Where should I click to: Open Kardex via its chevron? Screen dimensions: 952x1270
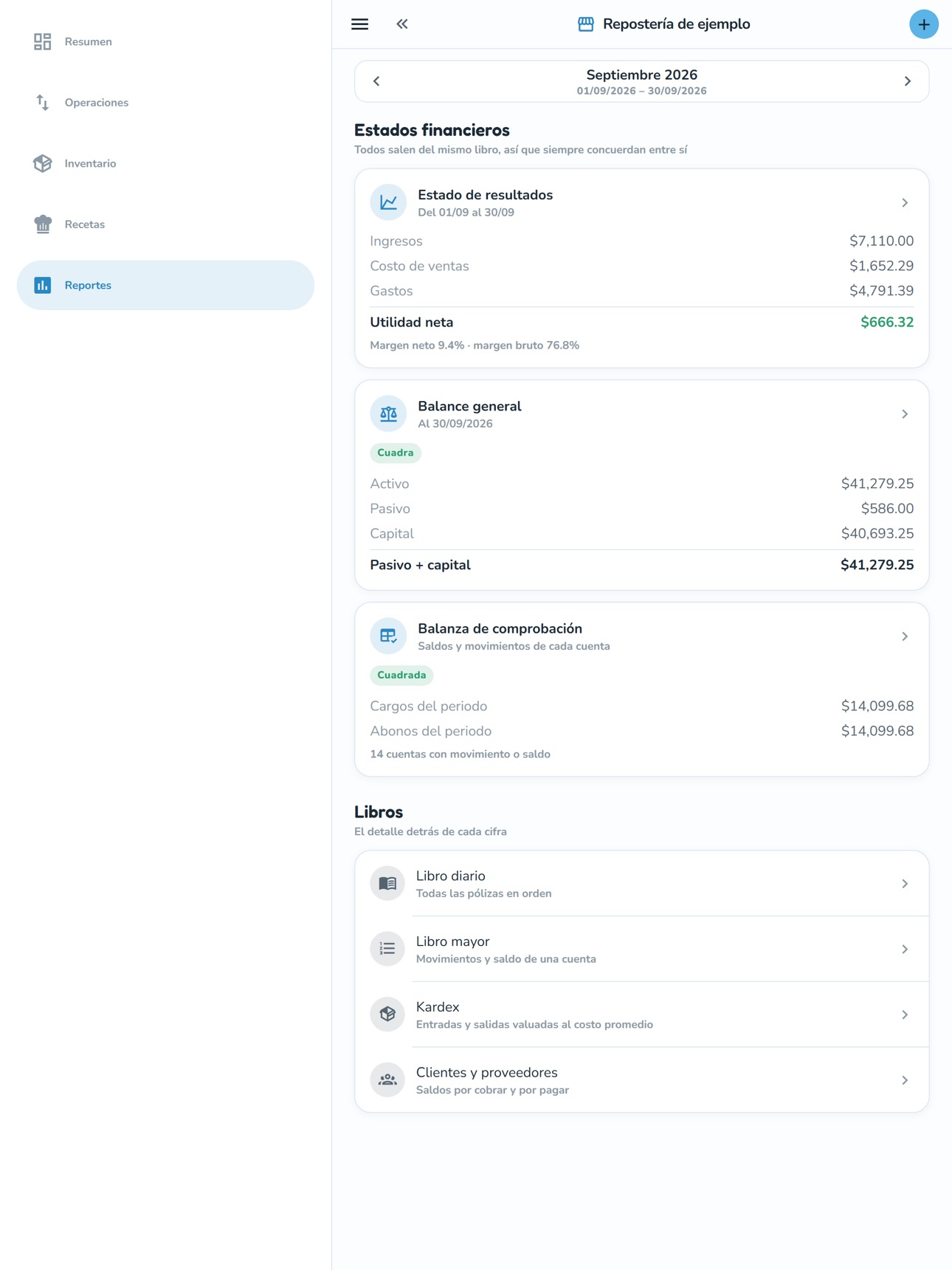pos(905,1015)
